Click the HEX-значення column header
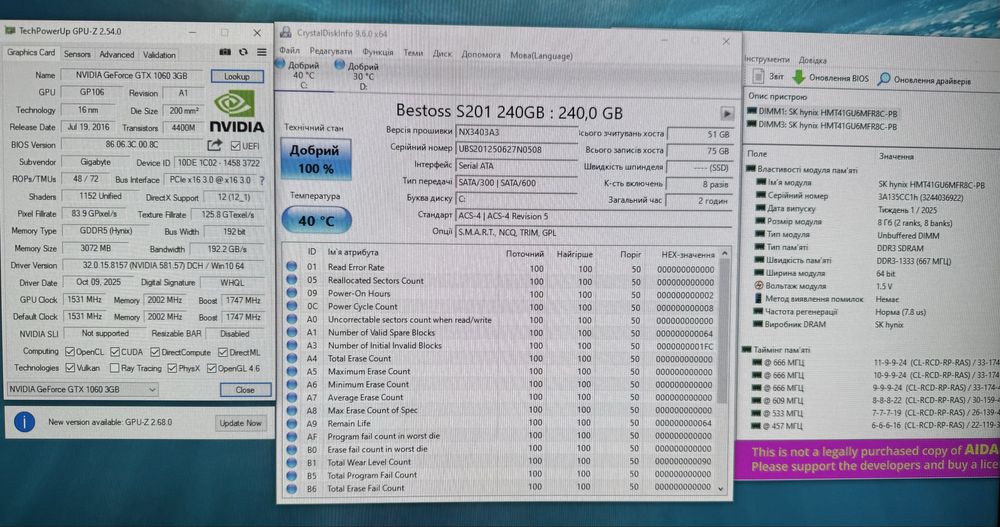Screen dimensions: 1000x527 pos(688,255)
